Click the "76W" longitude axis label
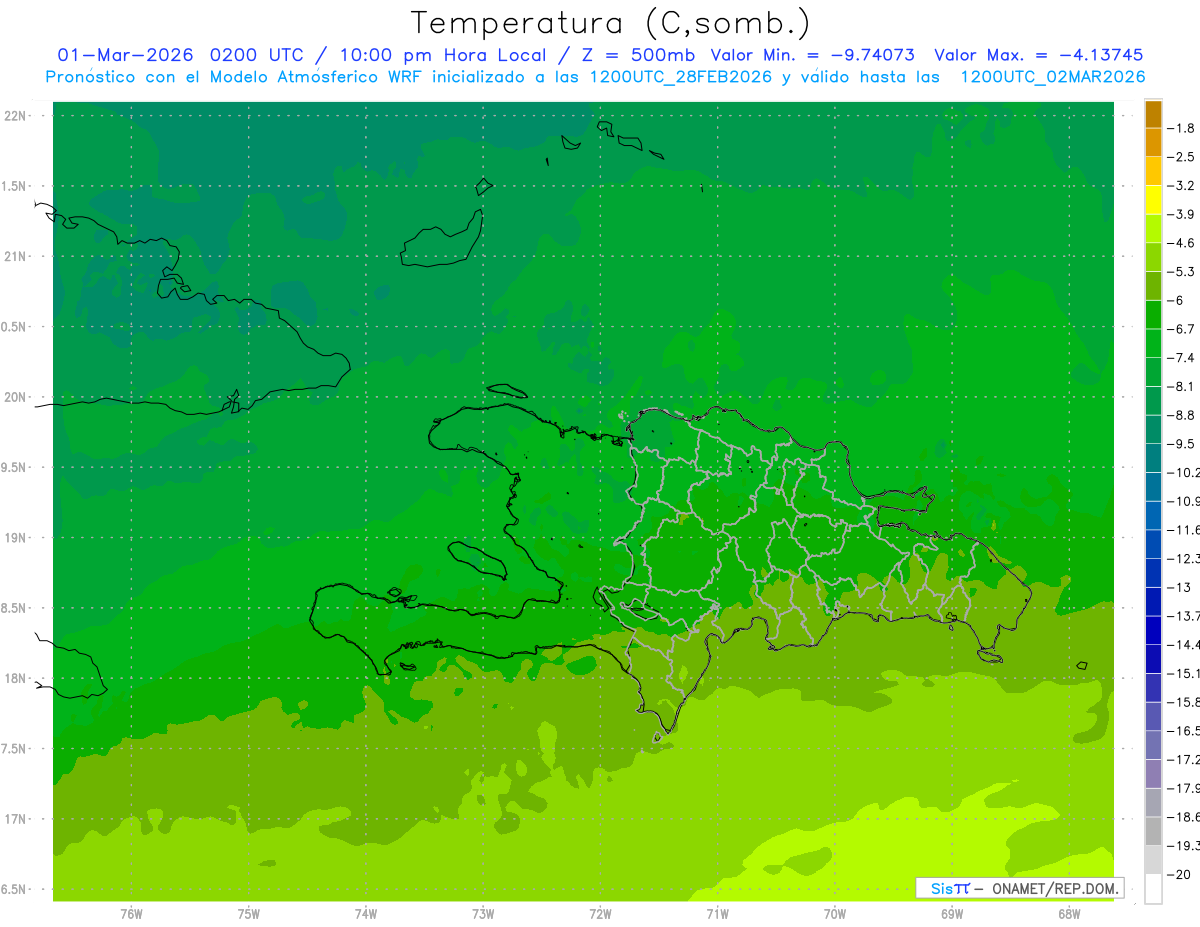The height and width of the screenshot is (927, 1200). coord(131,914)
